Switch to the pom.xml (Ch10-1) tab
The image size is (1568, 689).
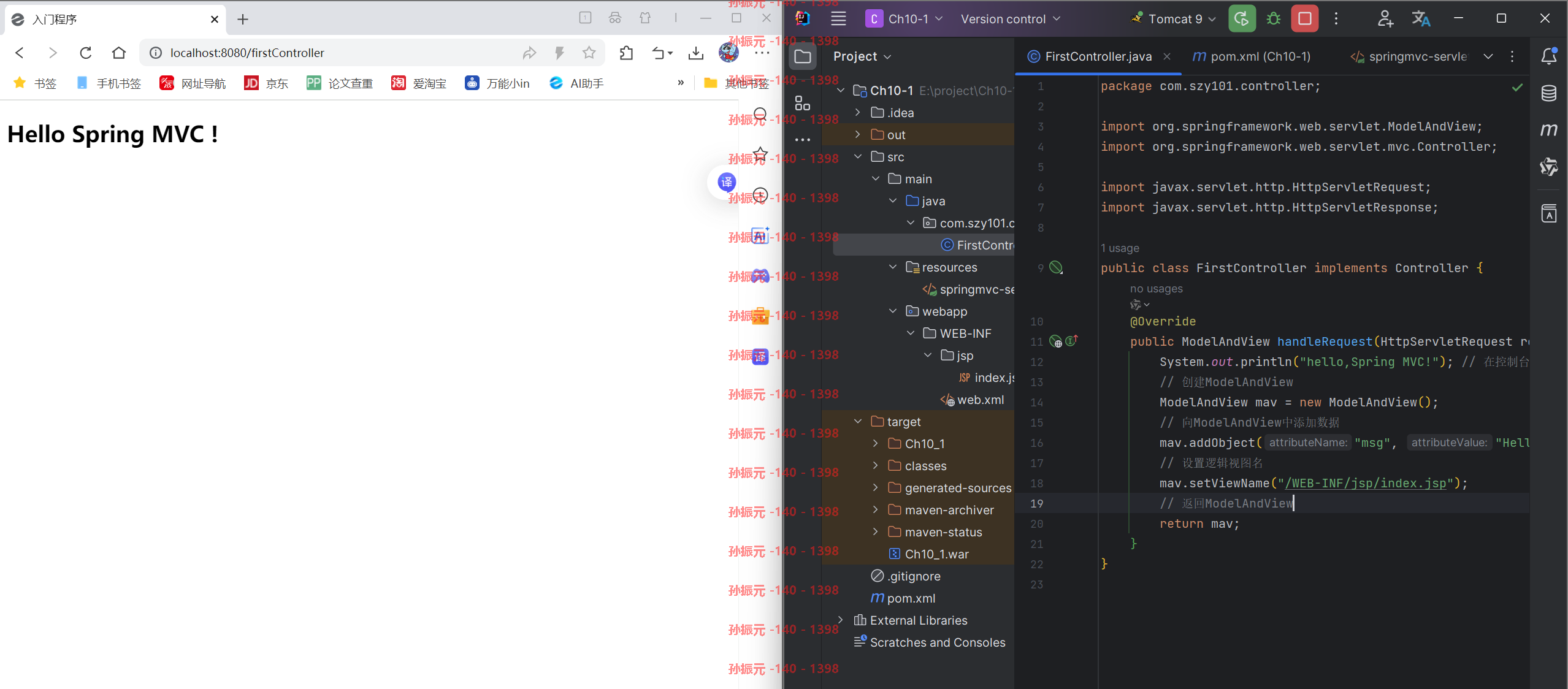coord(1252,56)
